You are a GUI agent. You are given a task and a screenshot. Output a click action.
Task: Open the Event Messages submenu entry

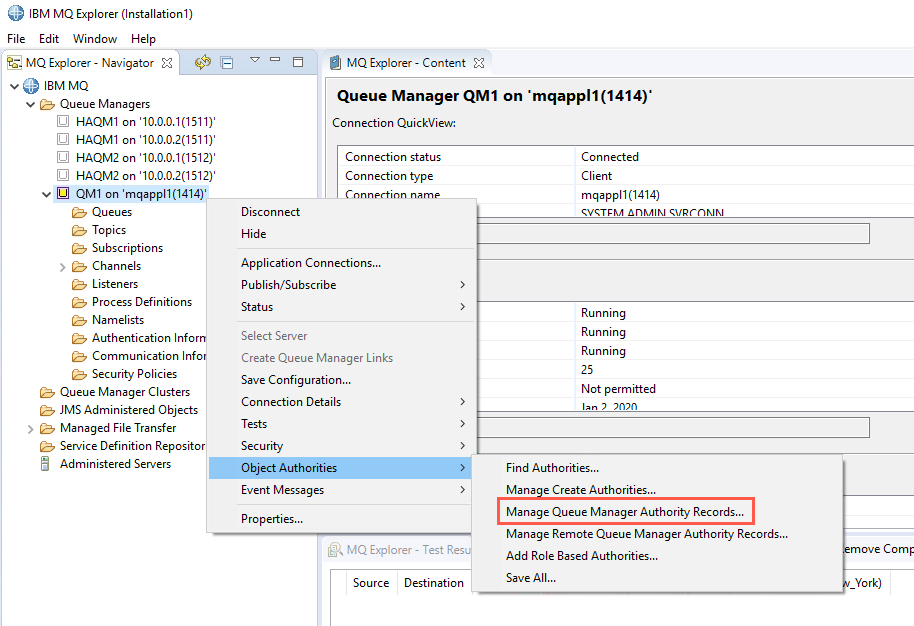pyautogui.click(x=341, y=490)
